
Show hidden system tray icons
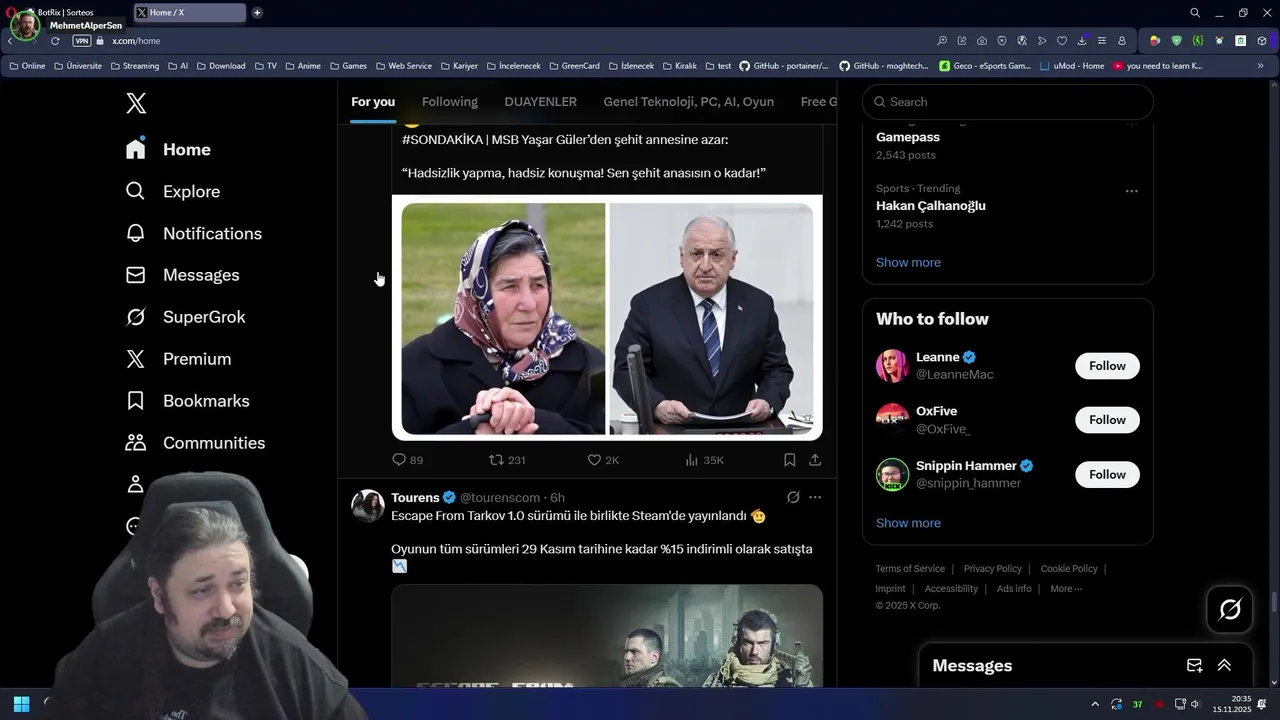1095,705
